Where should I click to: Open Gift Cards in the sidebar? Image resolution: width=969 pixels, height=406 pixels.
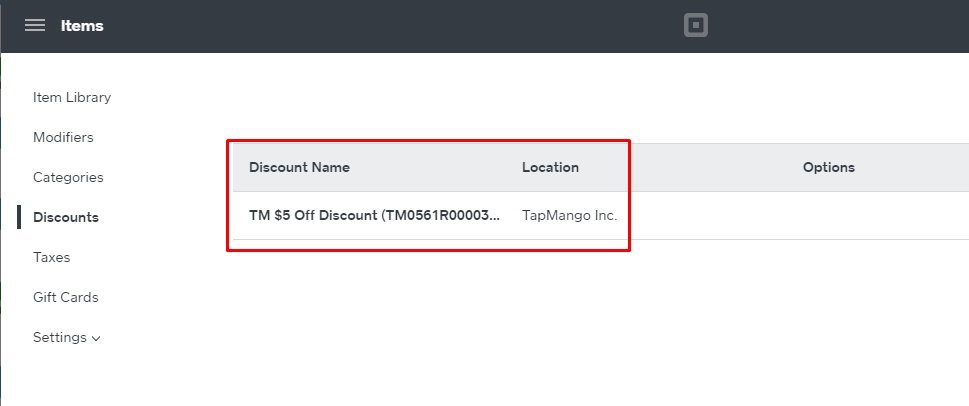click(x=66, y=297)
